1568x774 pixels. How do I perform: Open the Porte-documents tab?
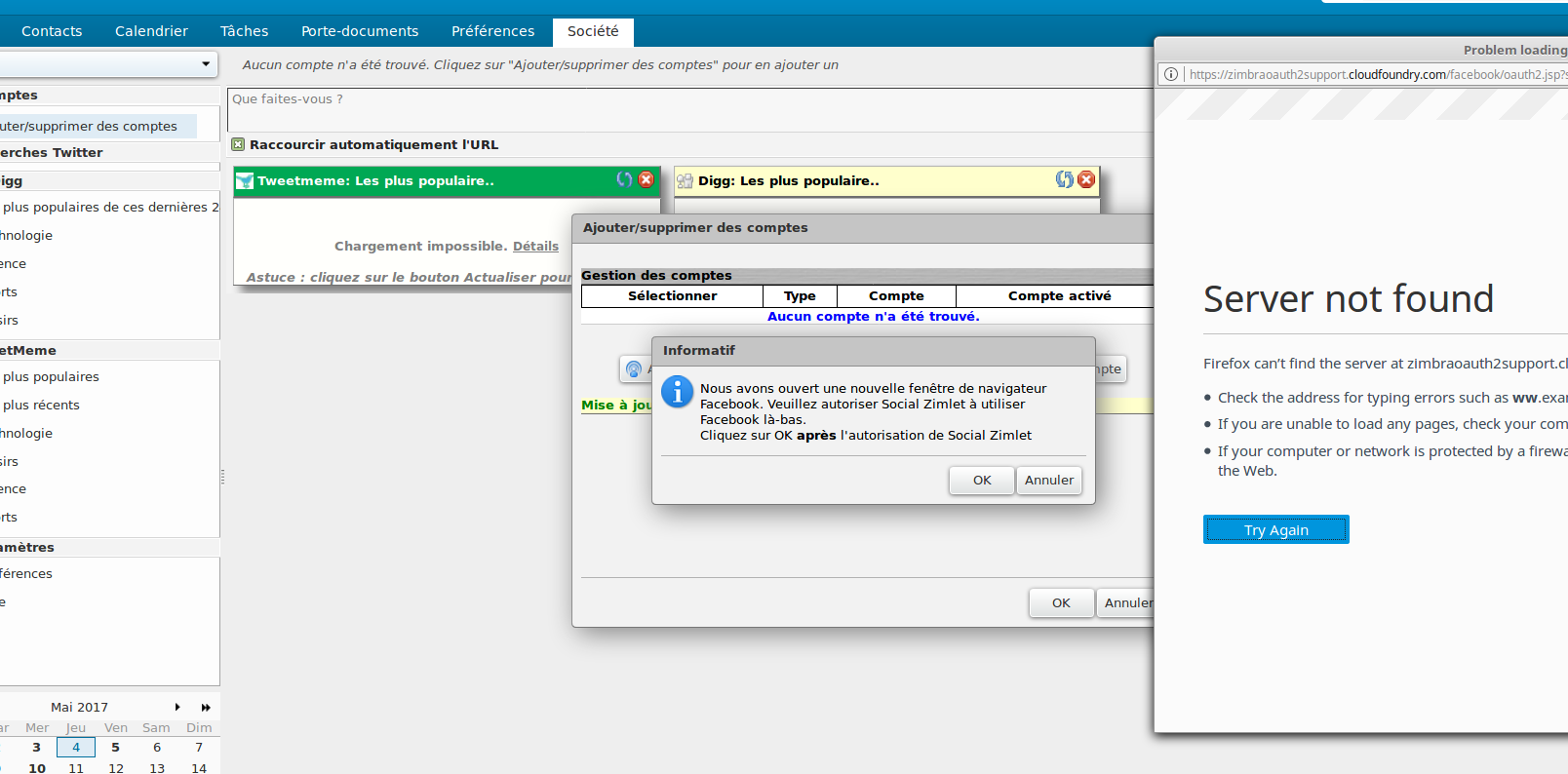pyautogui.click(x=360, y=31)
